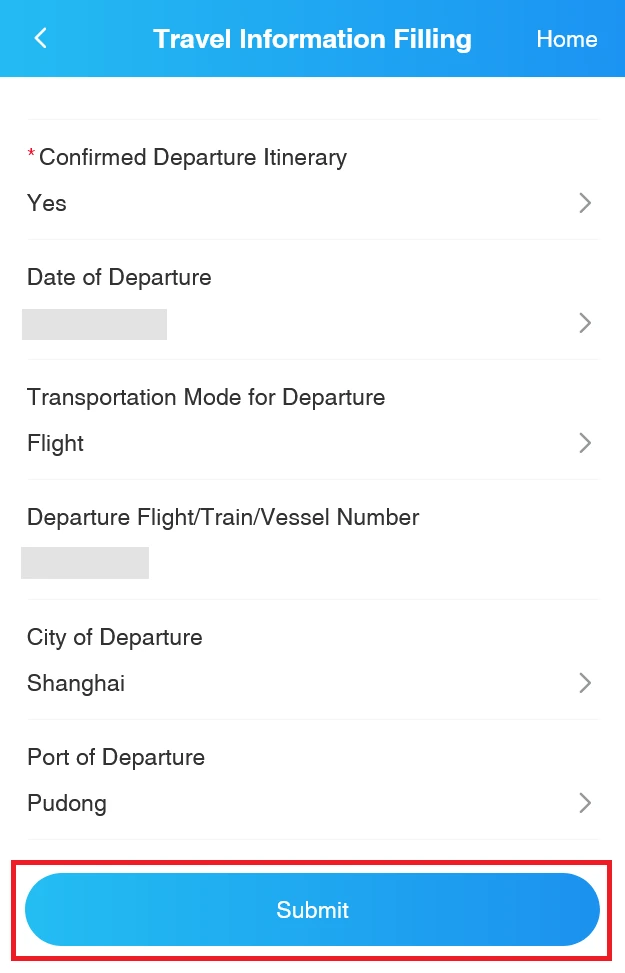Edit the Departure Flight/Train/Vessel Number field

86,563
